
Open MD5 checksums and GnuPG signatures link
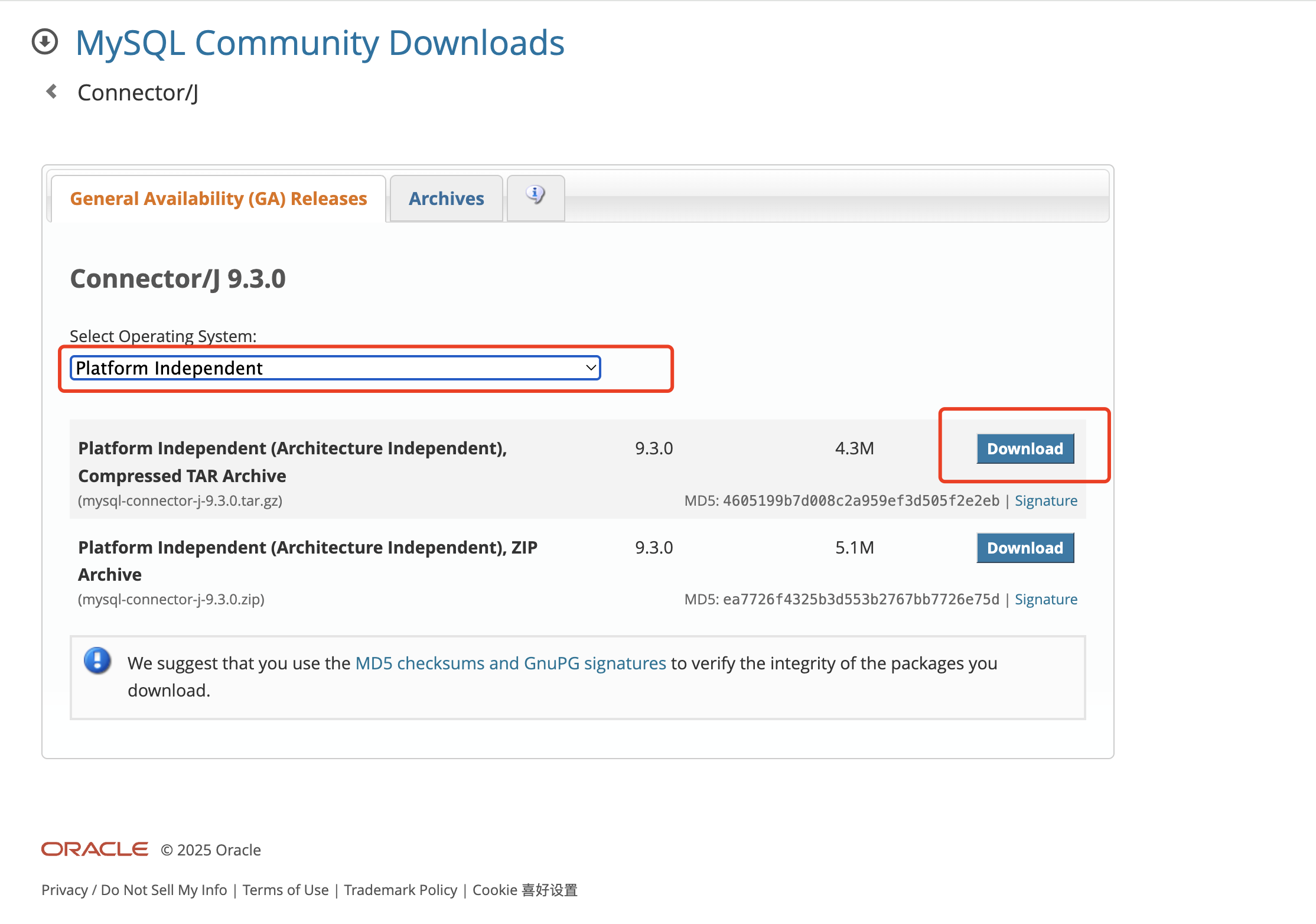(510, 663)
